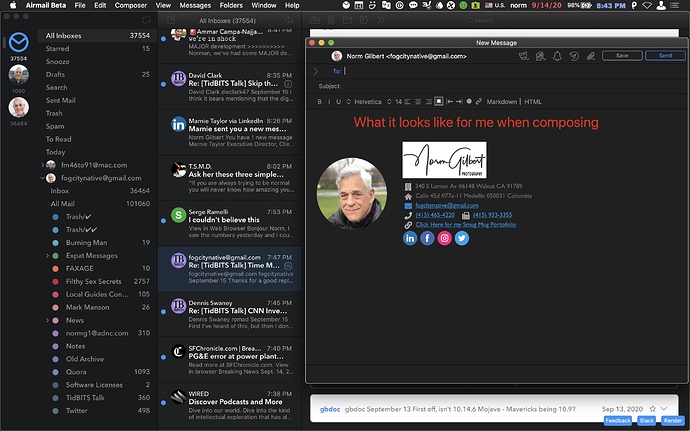Star the gbdoc message
This screenshot has width=690, height=431.
[x=653, y=409]
